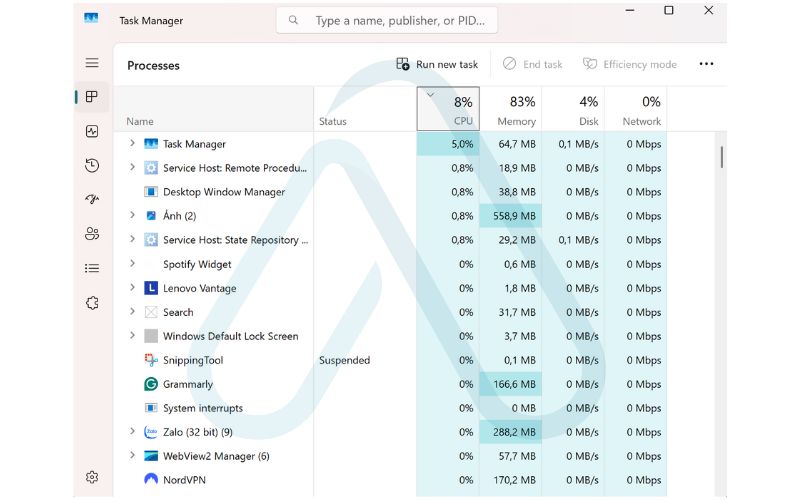Click the NordVPN process icon
The width and height of the screenshot is (800, 500).
(151, 480)
